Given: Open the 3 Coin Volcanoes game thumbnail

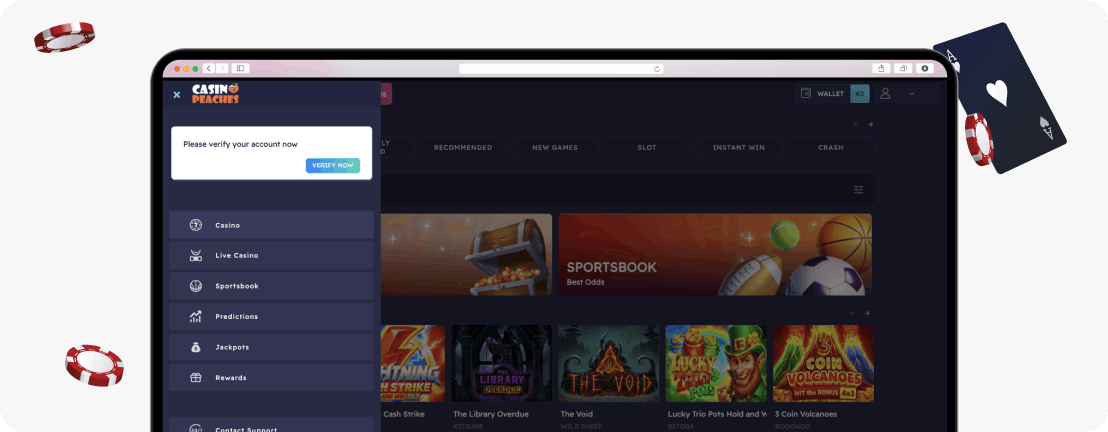Looking at the screenshot, I should (823, 363).
